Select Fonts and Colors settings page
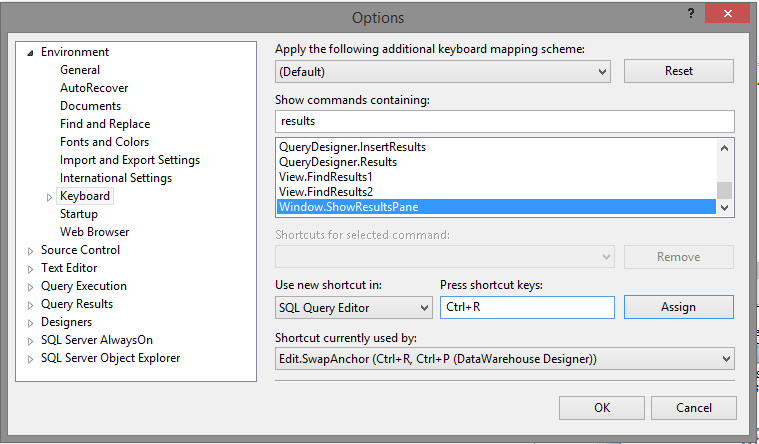 point(104,142)
